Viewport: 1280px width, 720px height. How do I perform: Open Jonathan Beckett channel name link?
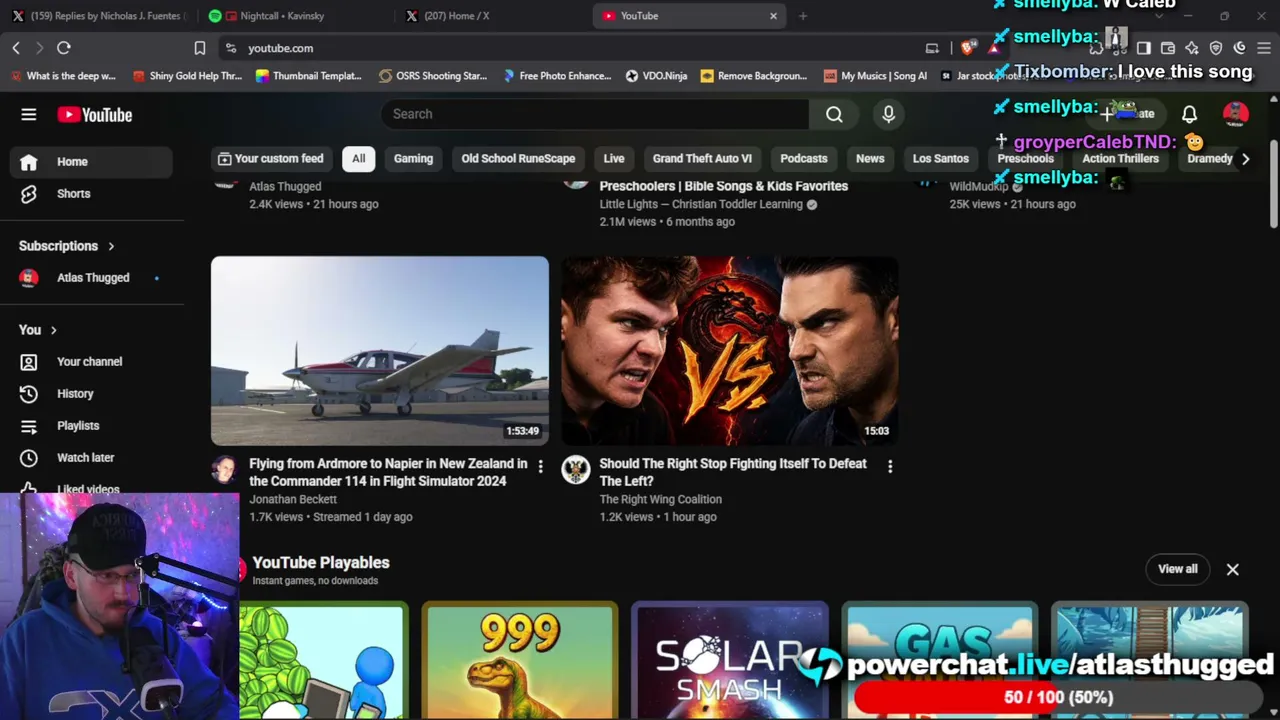pos(293,499)
